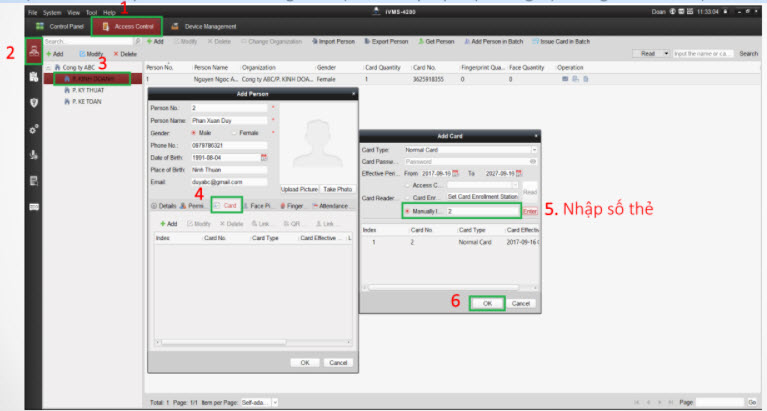Click the Take Photo button
The height and width of the screenshot is (411, 767).
pyautogui.click(x=337, y=189)
